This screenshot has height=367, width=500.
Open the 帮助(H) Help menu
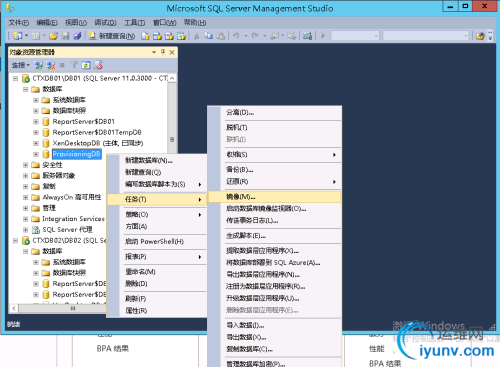click(195, 23)
